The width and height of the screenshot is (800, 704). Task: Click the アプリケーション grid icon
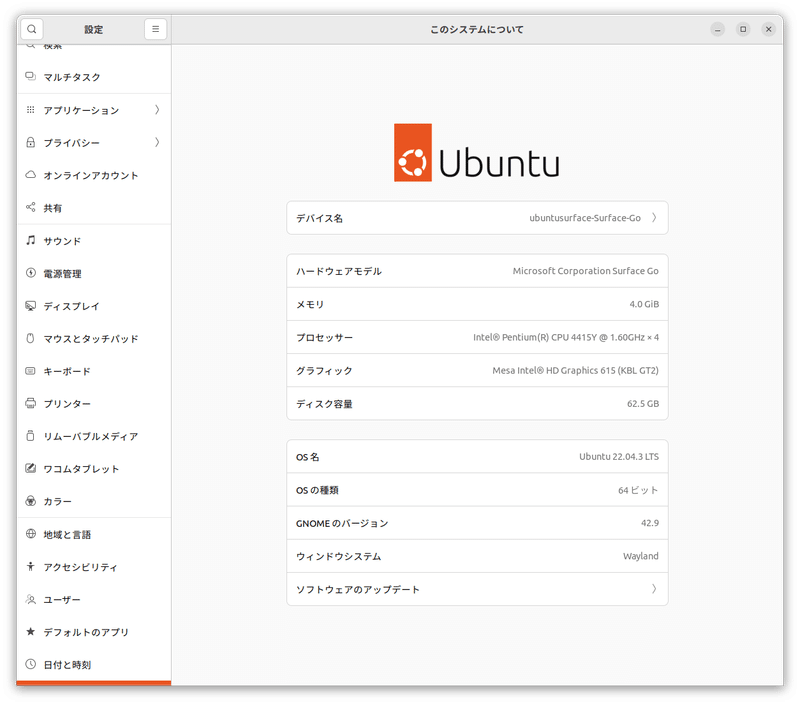(x=31, y=110)
